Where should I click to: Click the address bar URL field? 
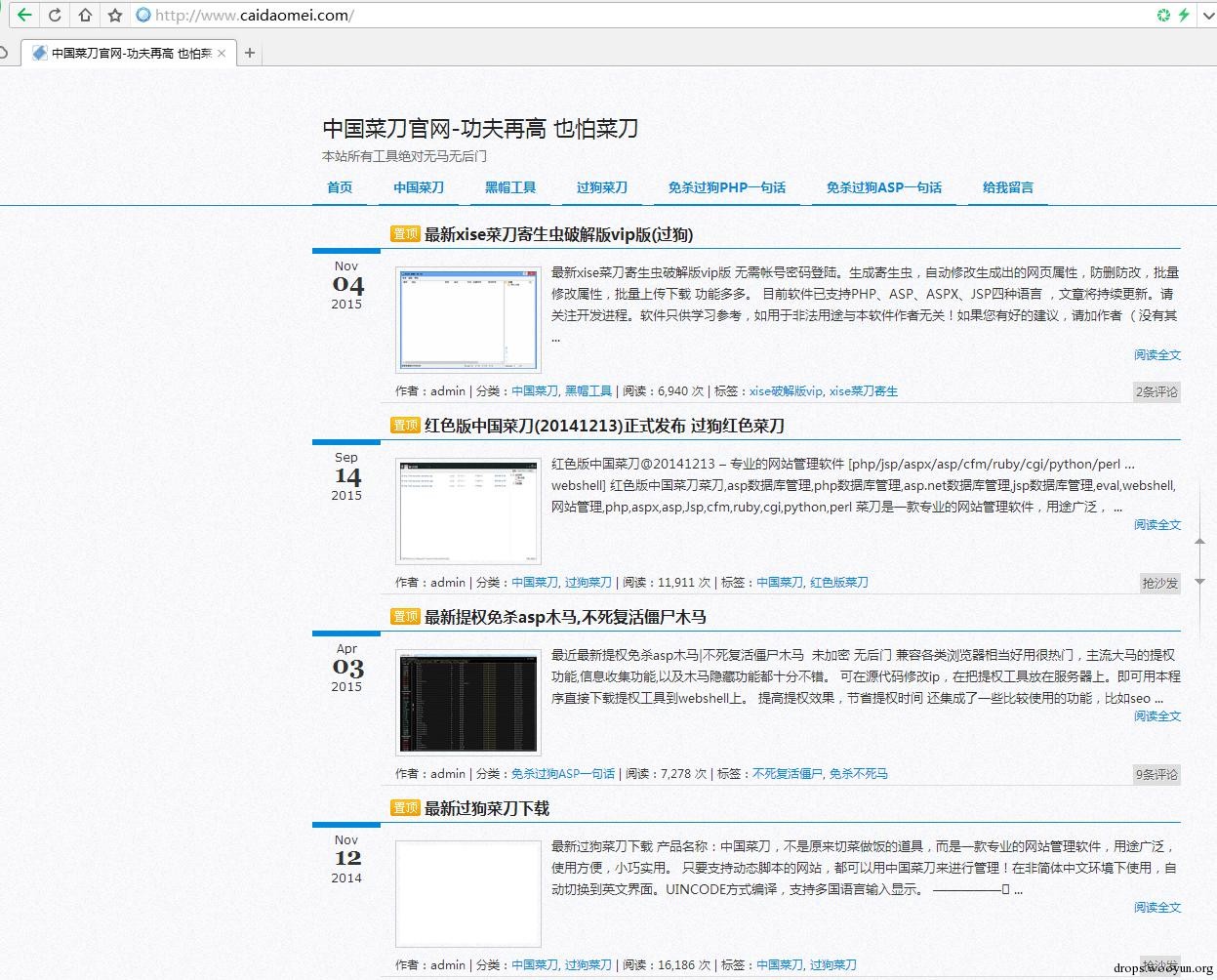pyautogui.click(x=586, y=15)
